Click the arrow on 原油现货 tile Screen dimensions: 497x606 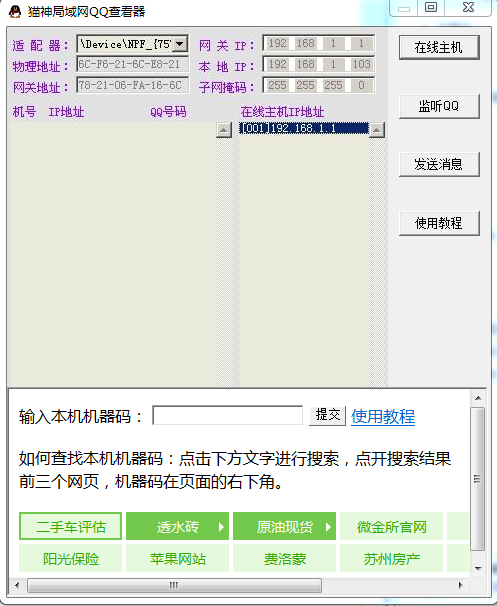[328, 527]
